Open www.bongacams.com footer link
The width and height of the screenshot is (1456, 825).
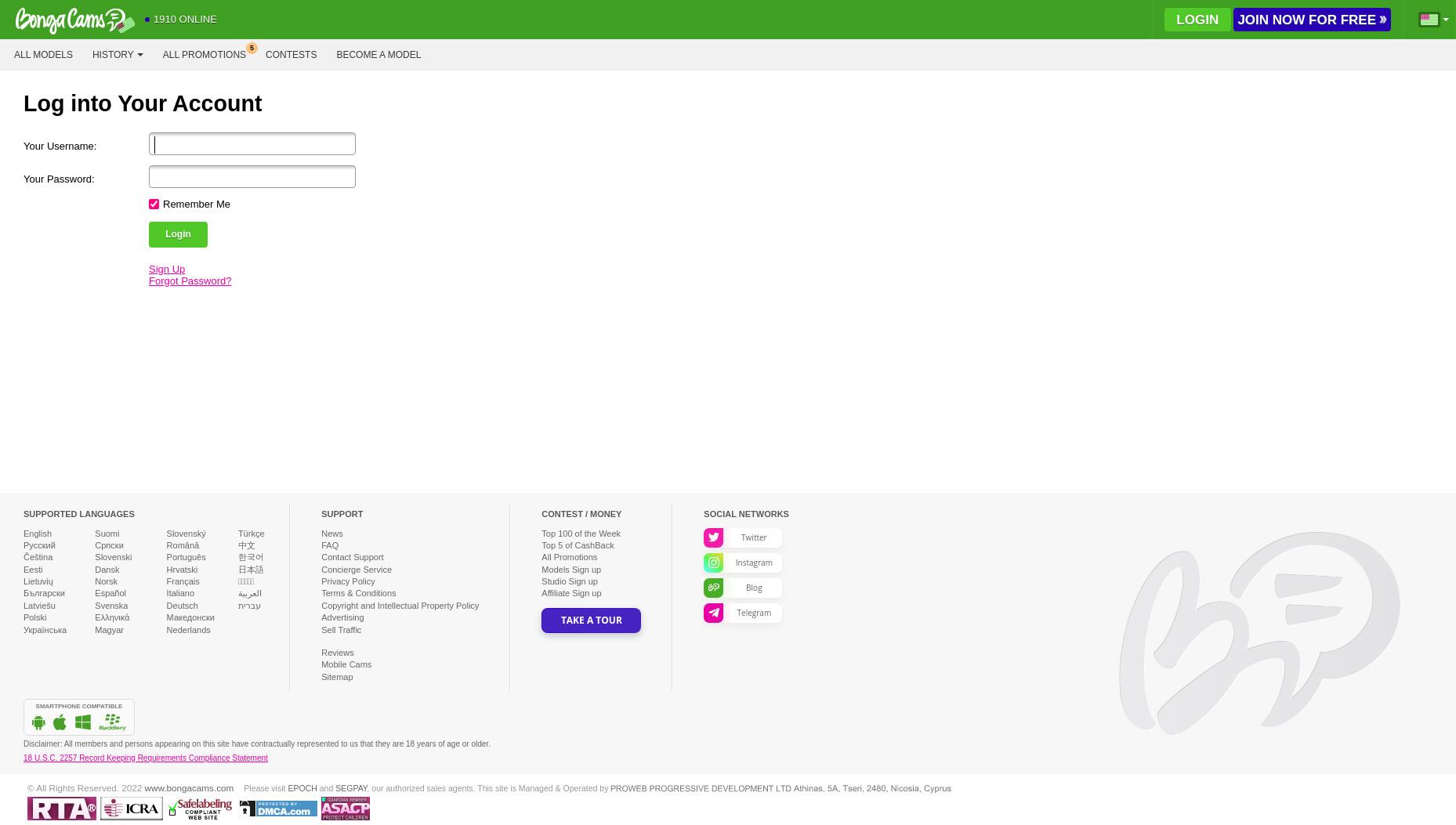point(189,788)
